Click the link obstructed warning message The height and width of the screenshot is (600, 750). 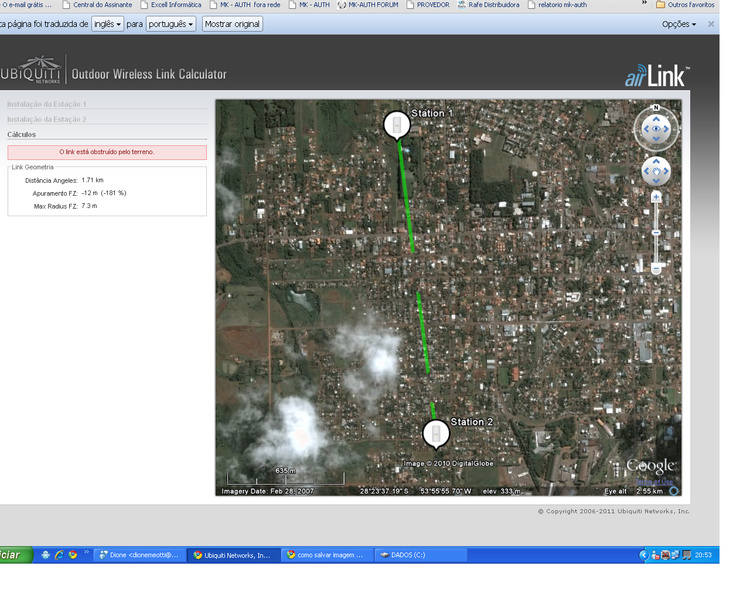[107, 152]
